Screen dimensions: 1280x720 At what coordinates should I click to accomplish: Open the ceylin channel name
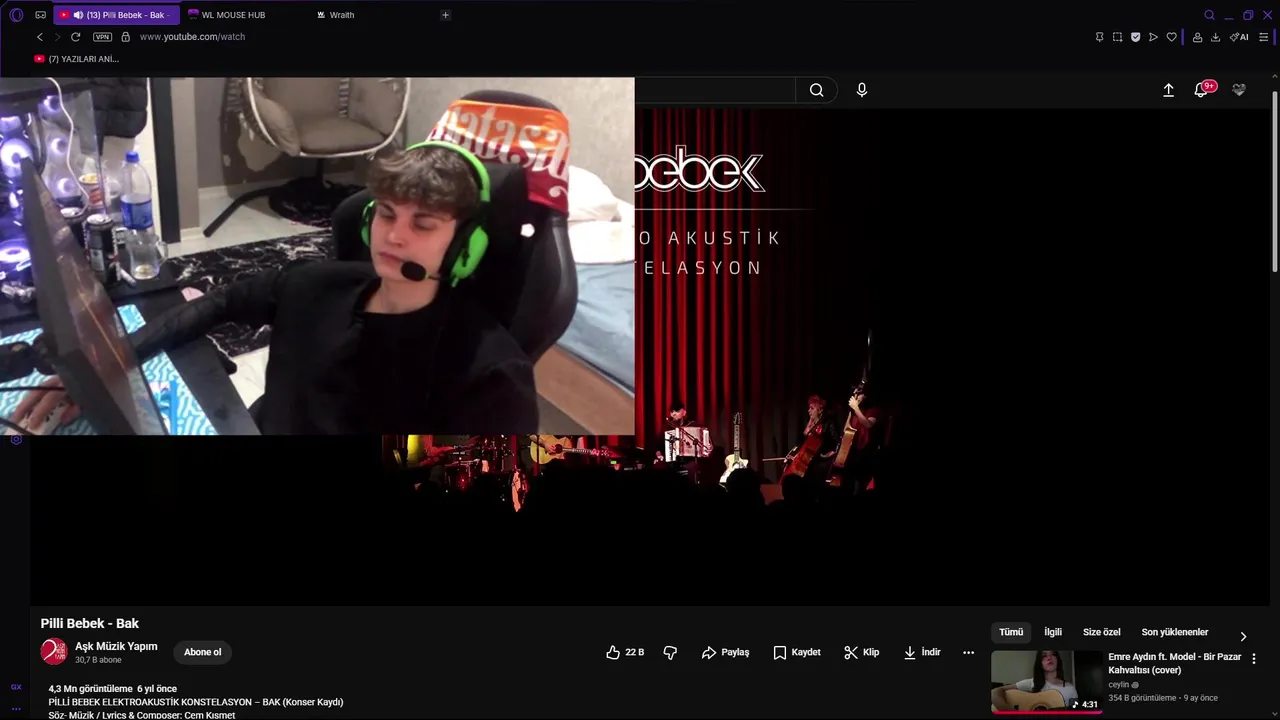(x=1119, y=685)
